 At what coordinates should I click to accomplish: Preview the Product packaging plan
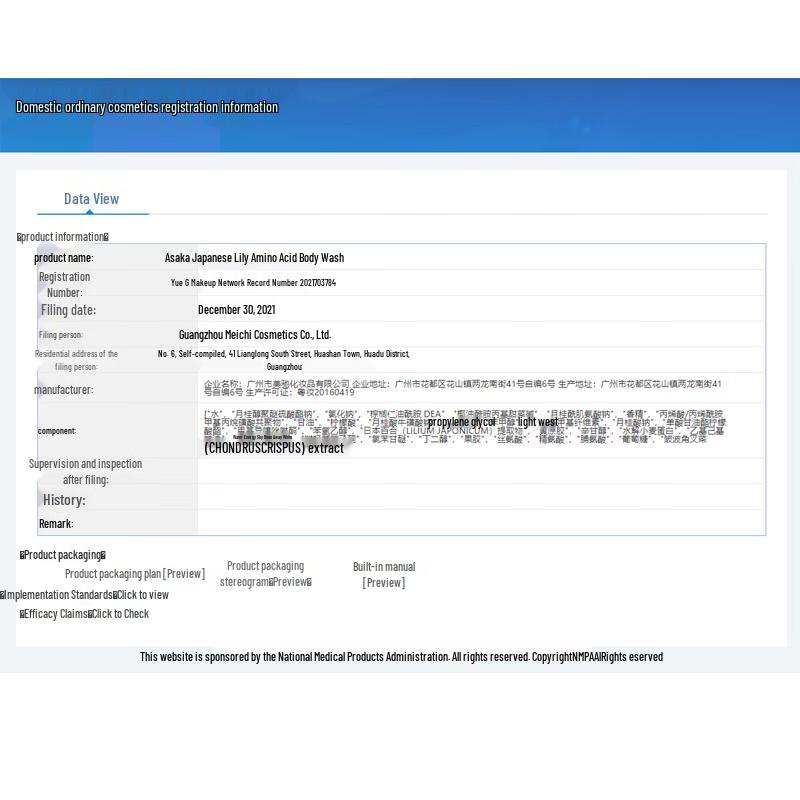coord(134,574)
